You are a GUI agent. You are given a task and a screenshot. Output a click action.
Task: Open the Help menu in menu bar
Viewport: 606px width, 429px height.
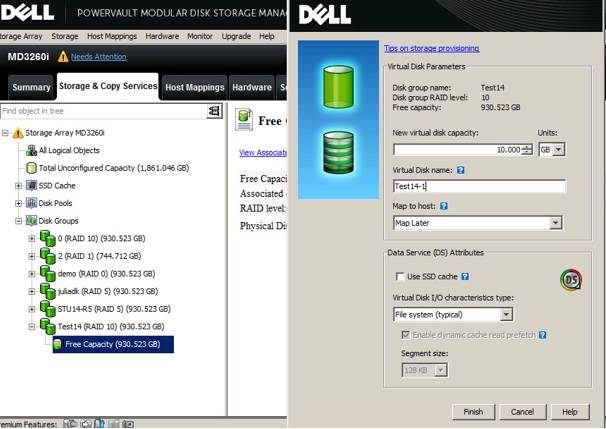point(267,36)
